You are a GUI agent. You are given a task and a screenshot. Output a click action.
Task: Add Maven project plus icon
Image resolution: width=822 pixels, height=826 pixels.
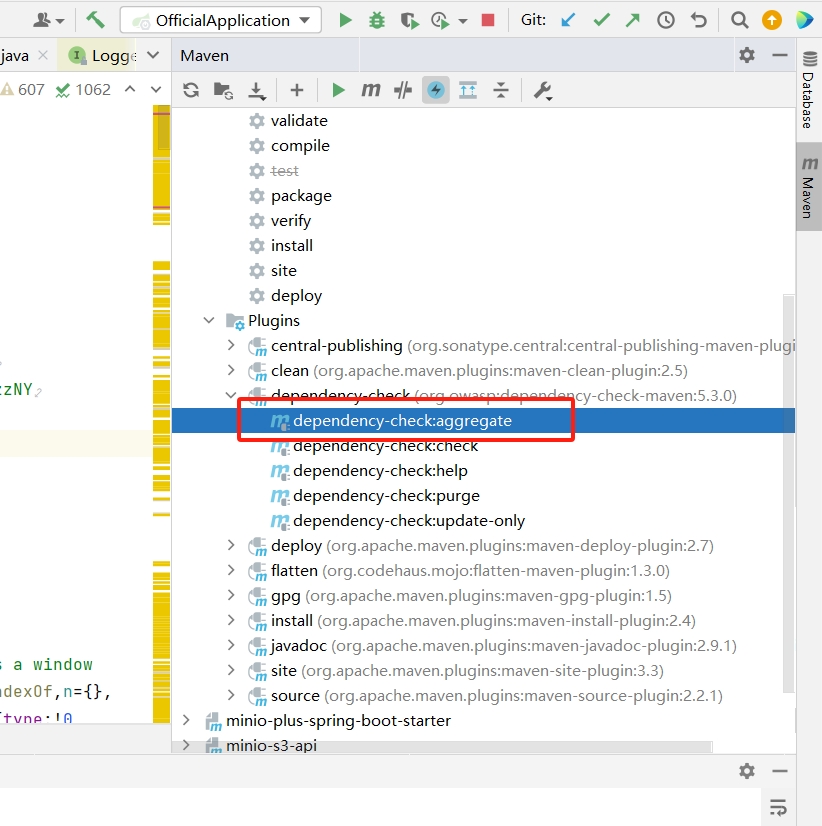pos(297,90)
